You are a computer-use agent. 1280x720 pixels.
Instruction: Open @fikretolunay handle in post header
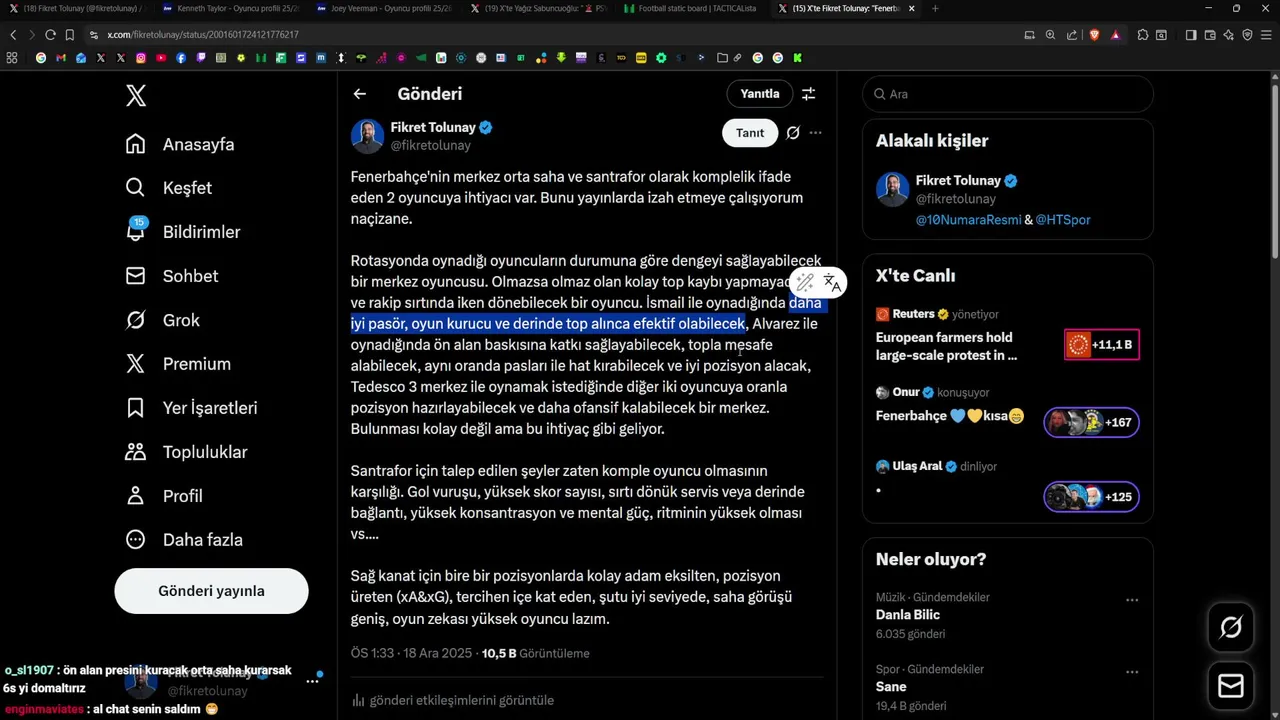coord(430,146)
